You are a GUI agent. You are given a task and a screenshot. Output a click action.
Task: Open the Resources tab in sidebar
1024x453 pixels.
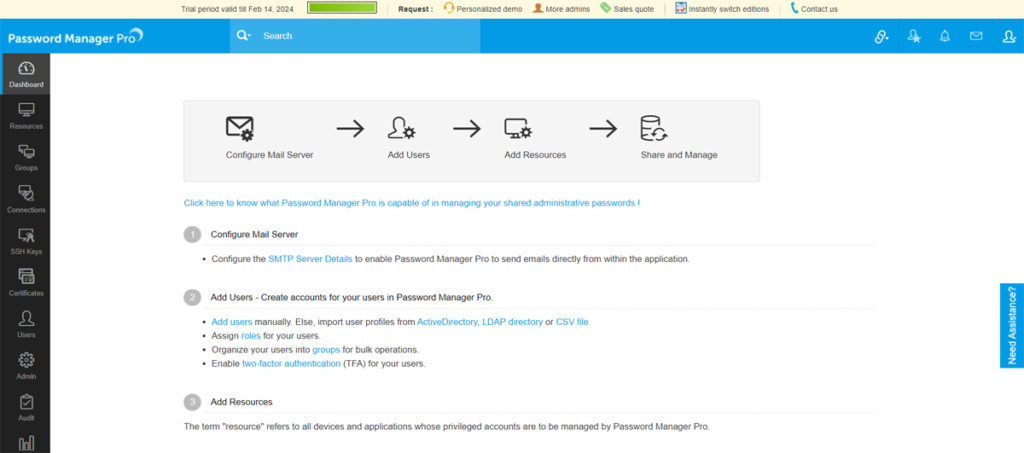click(x=26, y=115)
